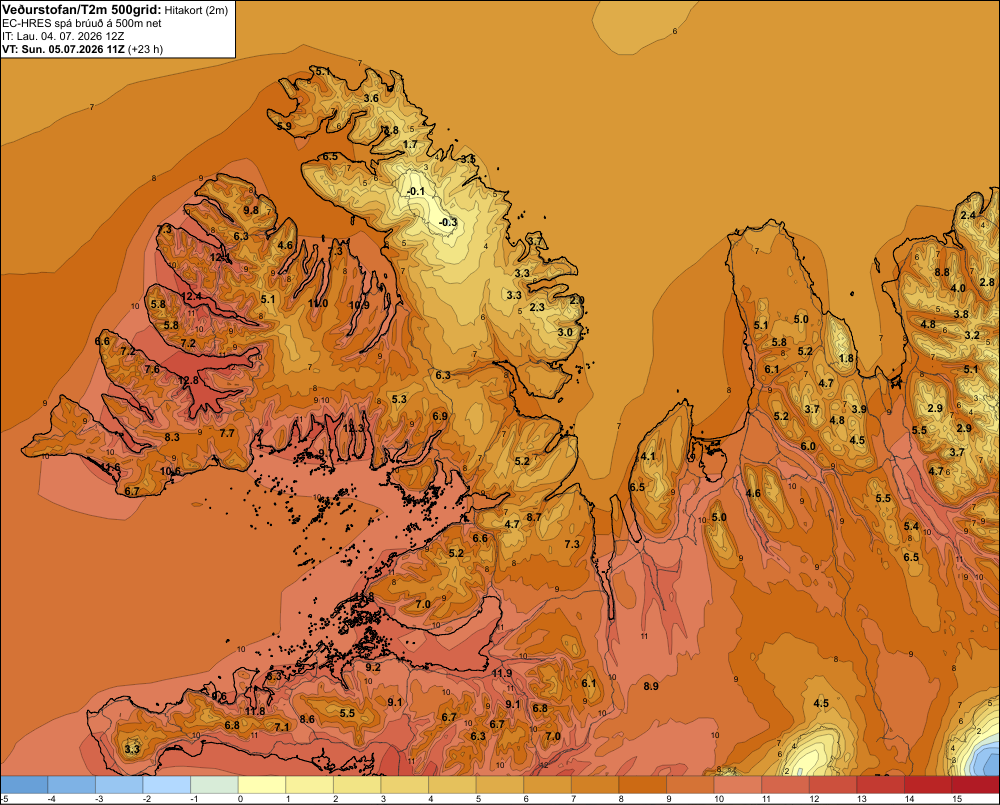Click the "3.9" temperature value
1000x805 pixels.
coord(859,409)
